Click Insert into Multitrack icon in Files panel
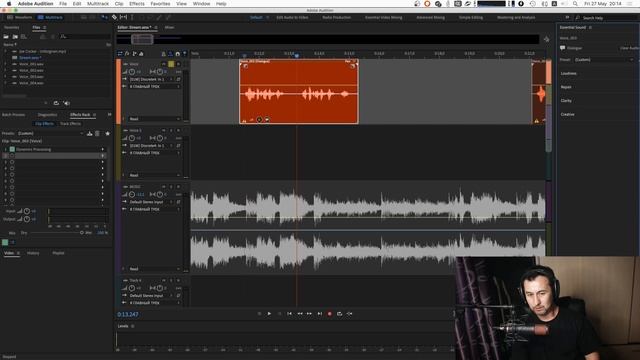 [42, 37]
